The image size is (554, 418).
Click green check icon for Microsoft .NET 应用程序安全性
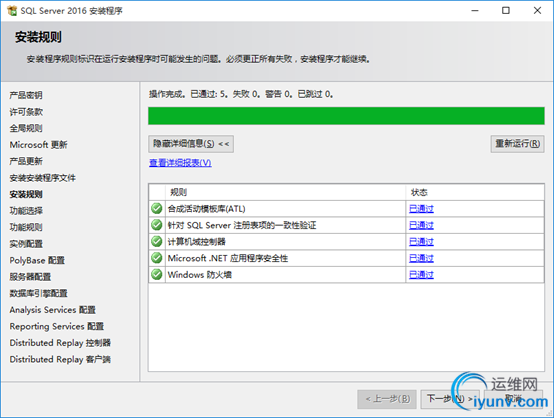(157, 258)
